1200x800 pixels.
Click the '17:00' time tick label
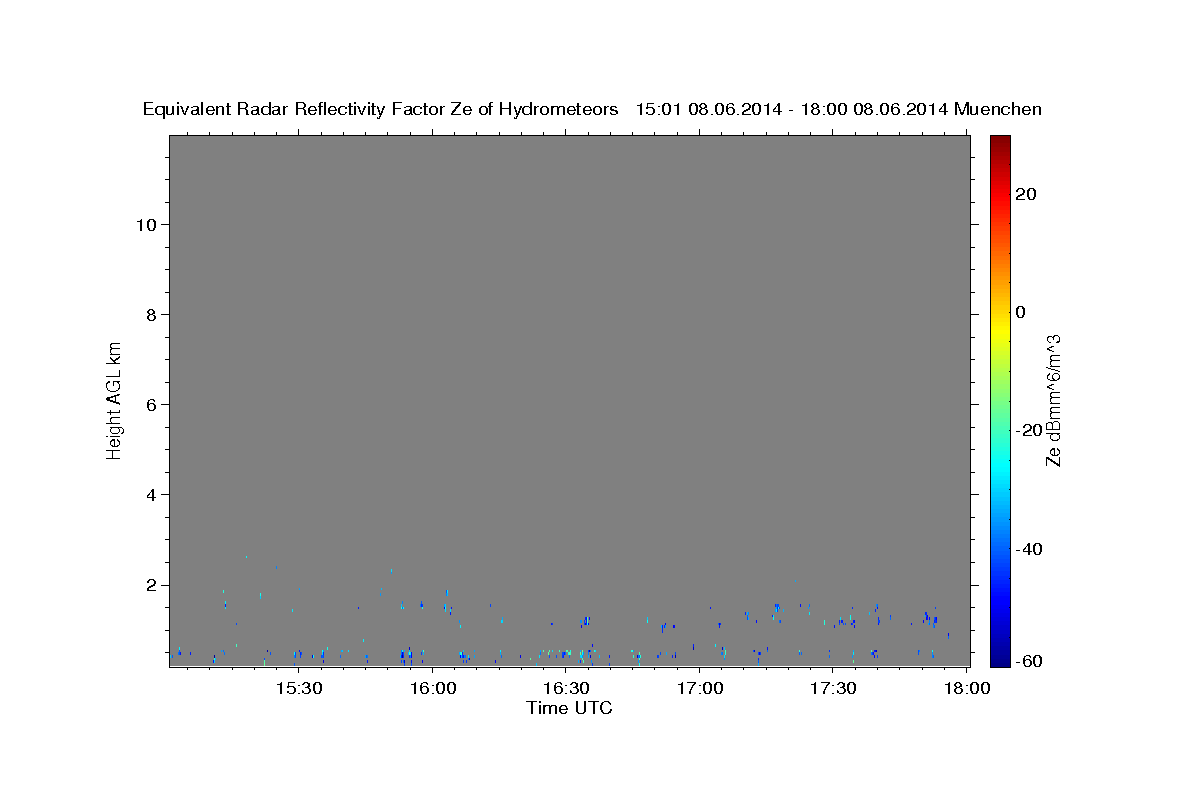[x=700, y=689]
